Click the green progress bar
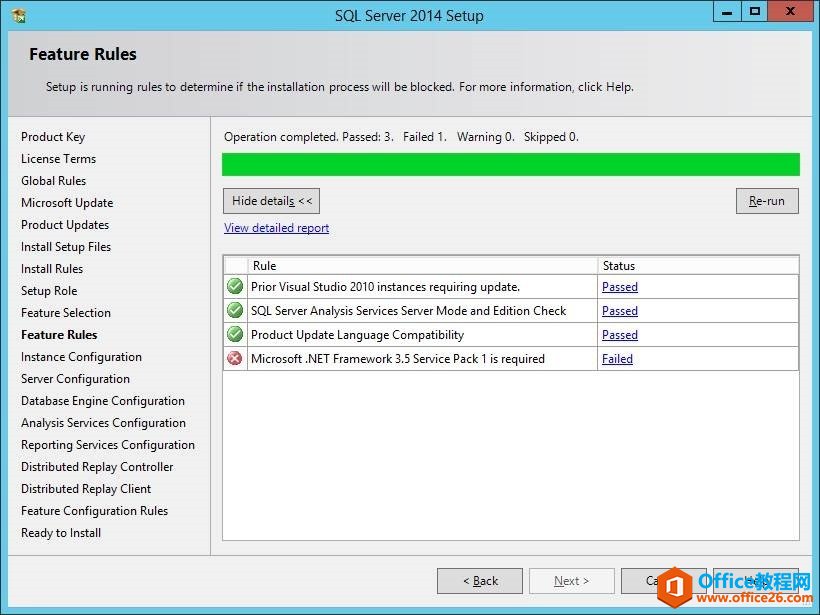Image resolution: width=820 pixels, height=615 pixels. click(511, 164)
